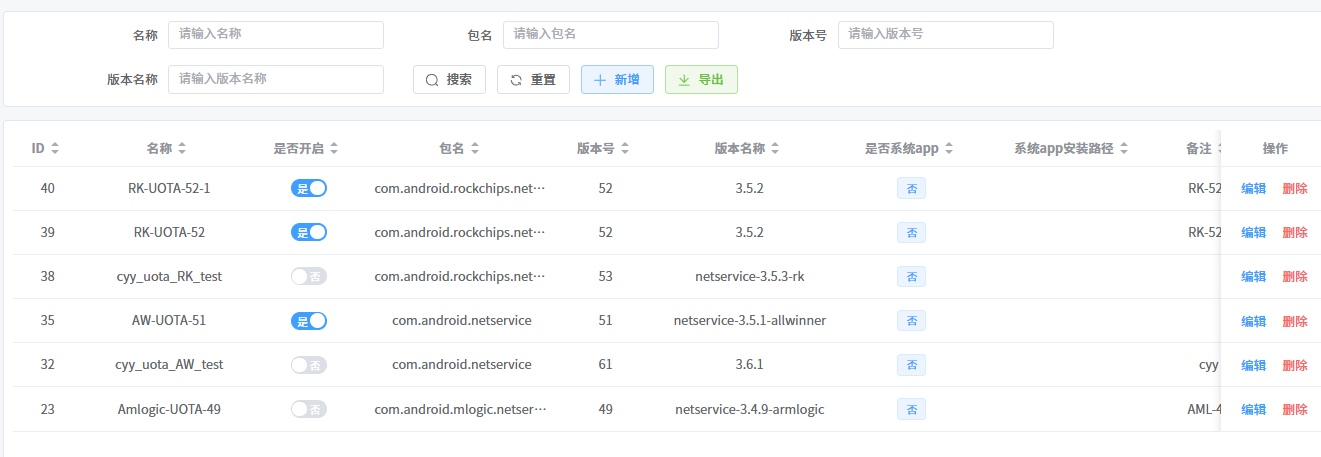
Task: Select version name netservice-3.5.1-allwinner
Action: click(750, 321)
